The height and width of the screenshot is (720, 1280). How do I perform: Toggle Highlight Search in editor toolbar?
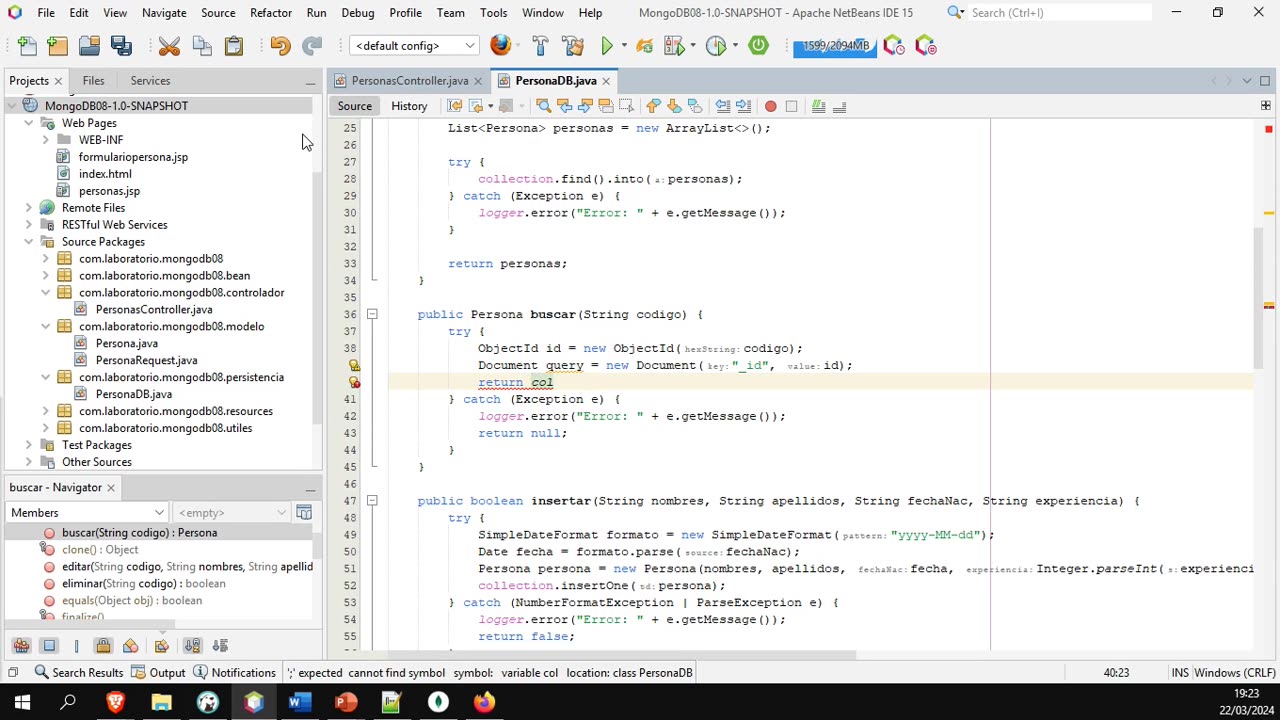(606, 106)
